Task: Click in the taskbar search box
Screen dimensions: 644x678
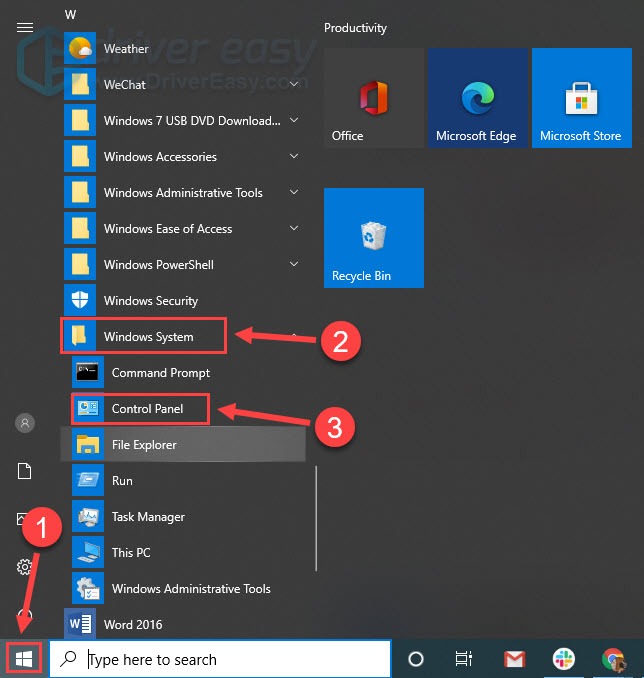Action: [221, 659]
